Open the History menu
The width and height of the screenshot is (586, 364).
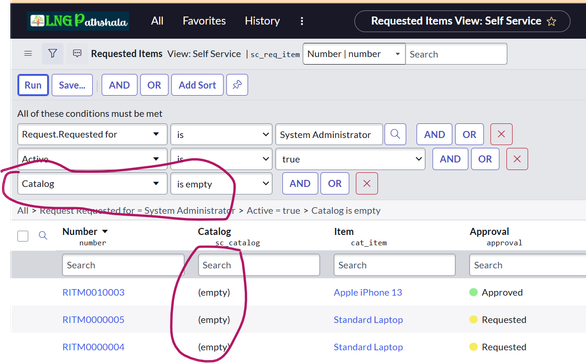(x=262, y=21)
